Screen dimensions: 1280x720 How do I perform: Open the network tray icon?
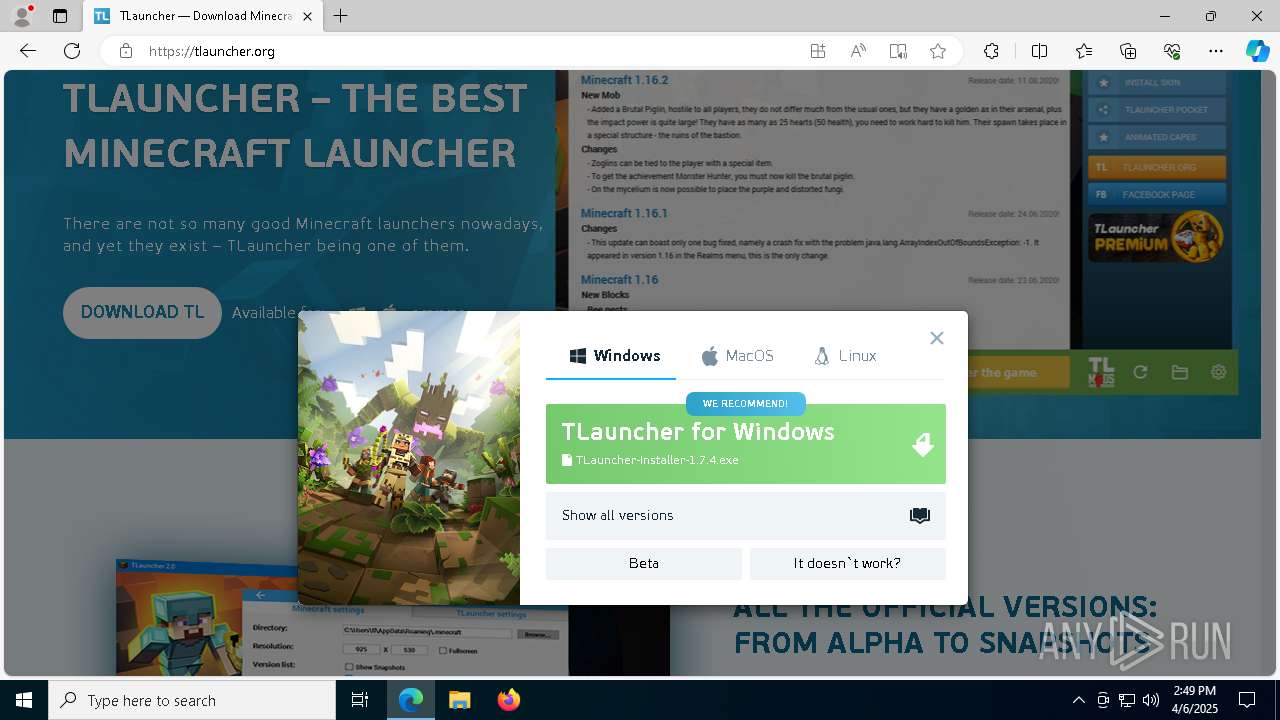tap(1127, 700)
